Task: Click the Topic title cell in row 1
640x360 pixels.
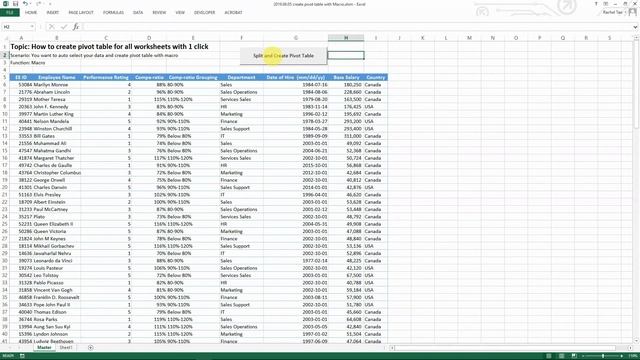Action: point(109,47)
